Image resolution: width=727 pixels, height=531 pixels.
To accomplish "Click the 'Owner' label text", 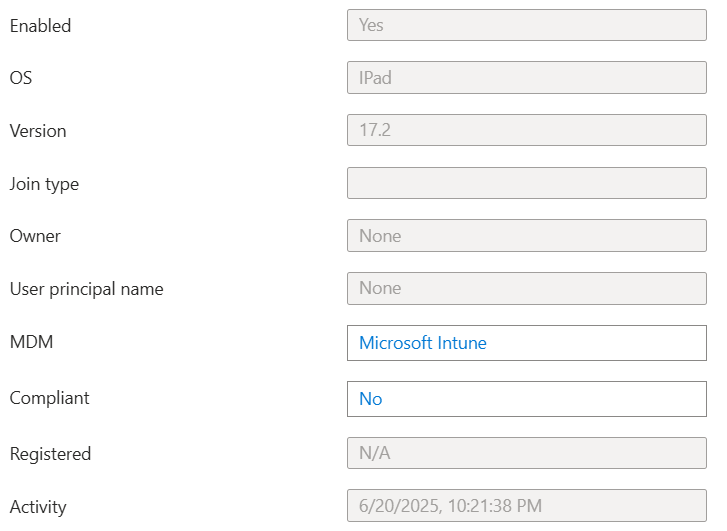I will coord(35,236).
